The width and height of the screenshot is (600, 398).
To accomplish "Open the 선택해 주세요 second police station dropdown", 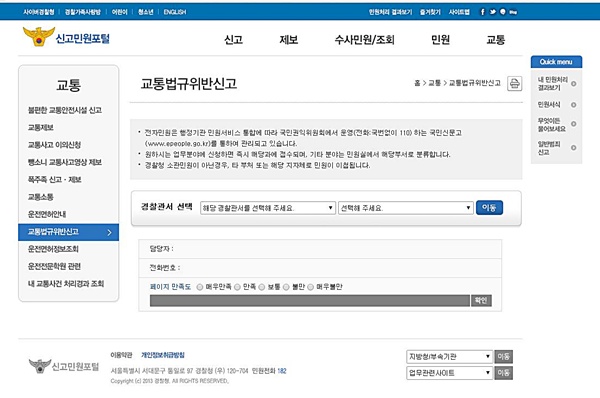I will click(x=406, y=208).
